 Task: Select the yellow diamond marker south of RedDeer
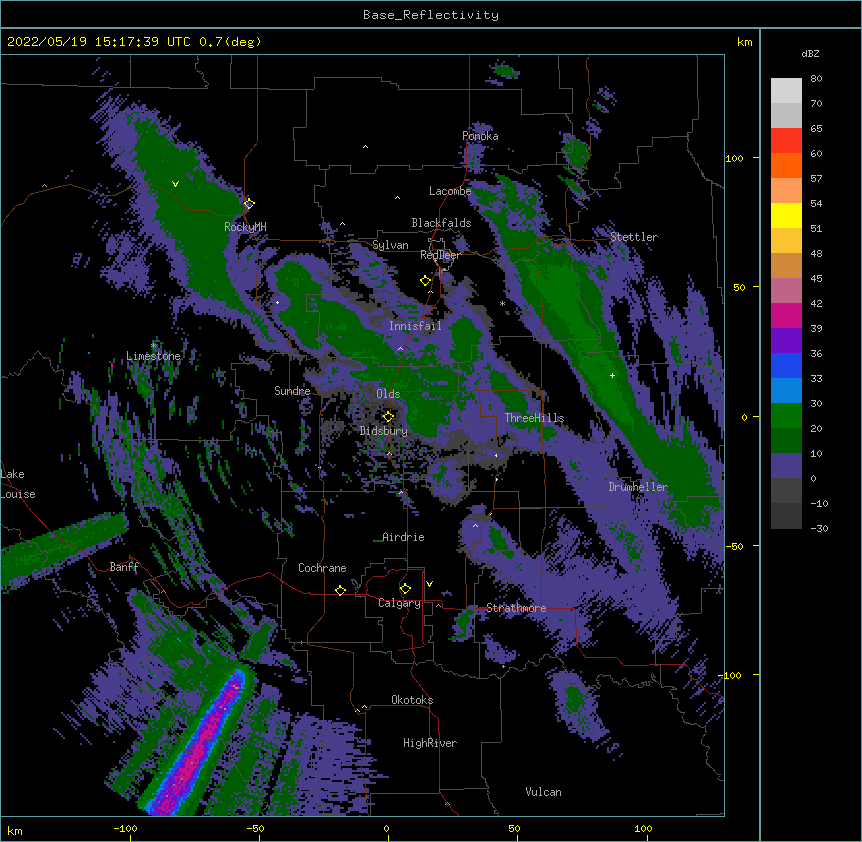click(425, 281)
